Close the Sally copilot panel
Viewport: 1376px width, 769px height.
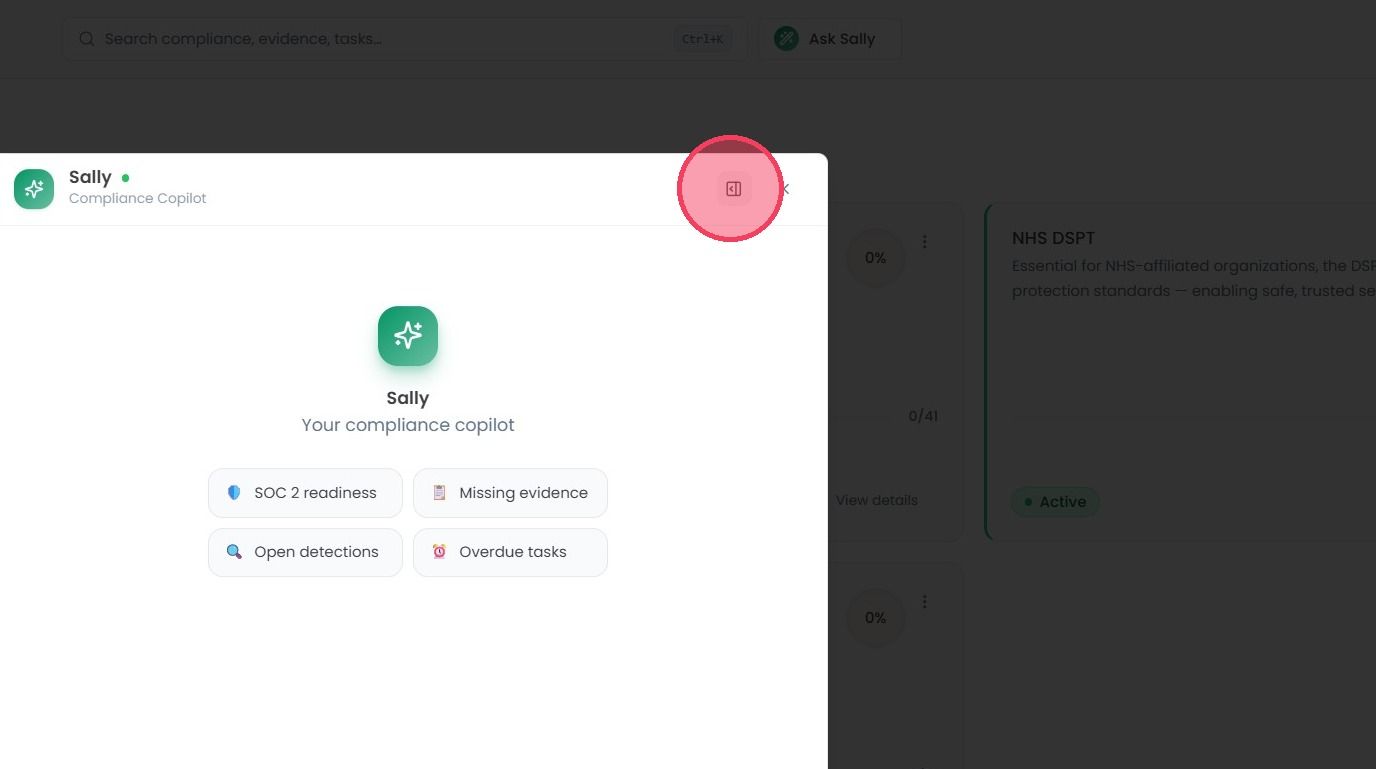pos(784,189)
